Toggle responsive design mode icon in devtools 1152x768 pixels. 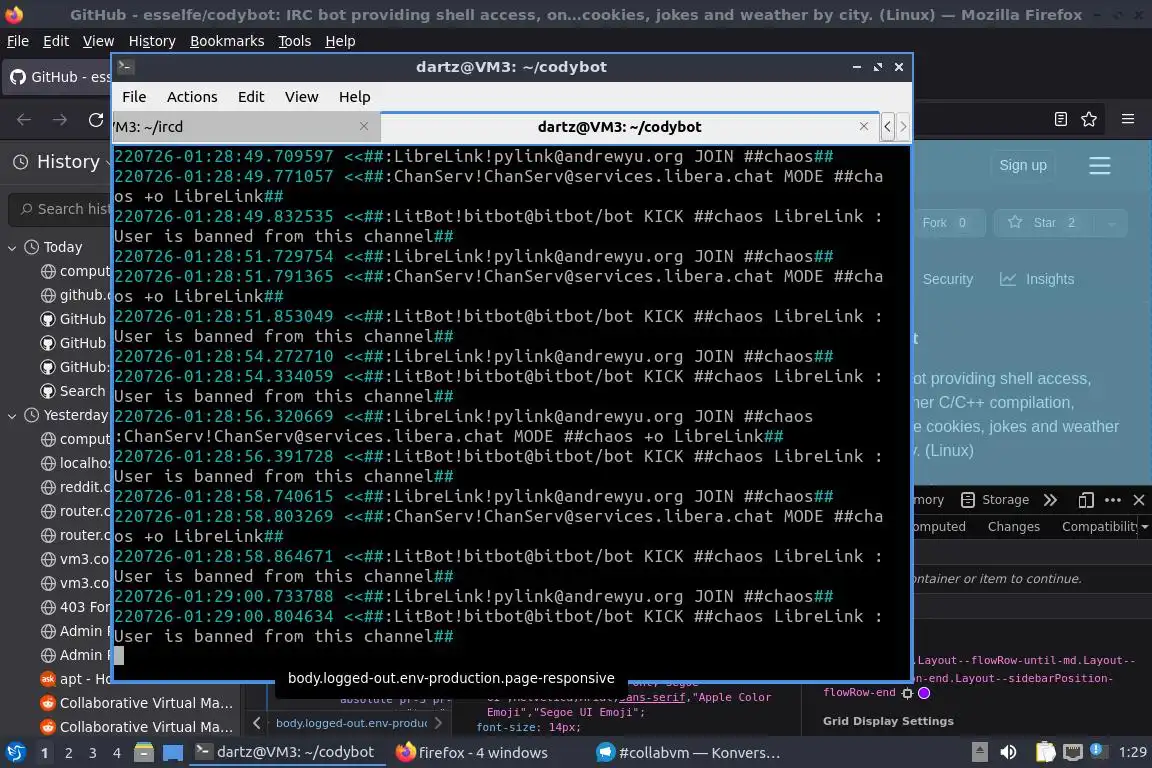pyautogui.click(x=1086, y=500)
